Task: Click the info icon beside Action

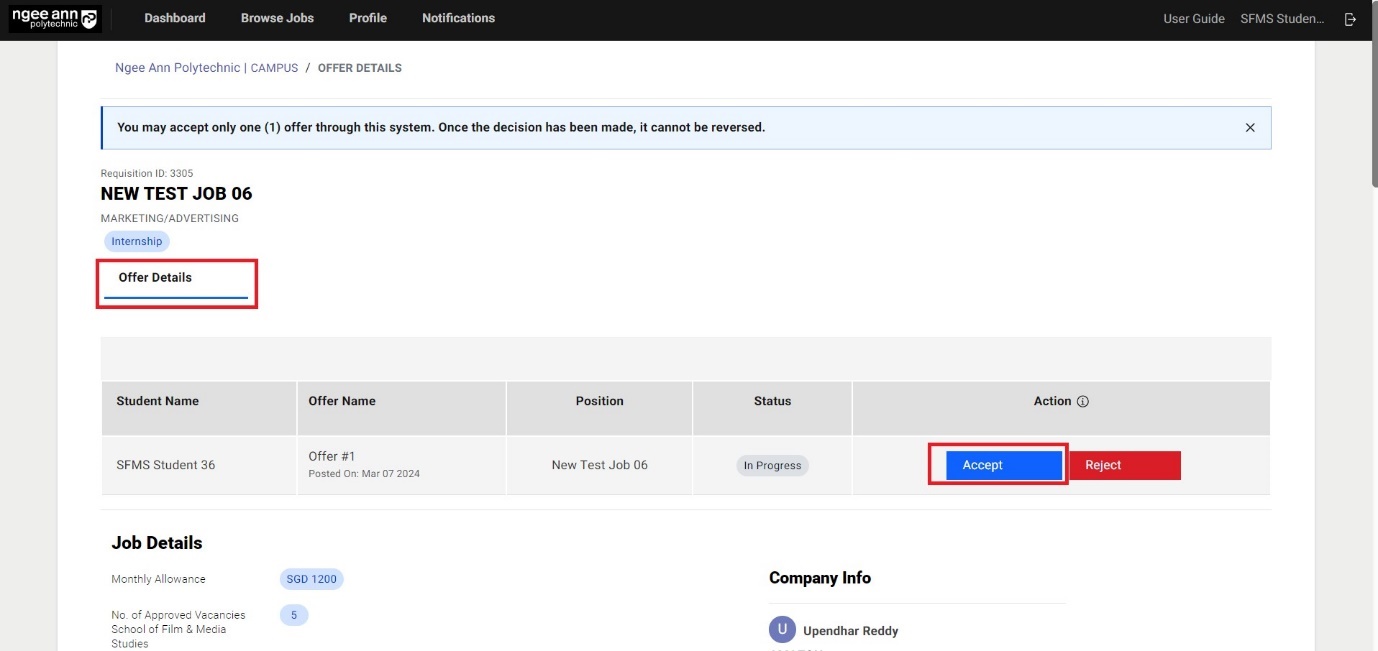Action: [1082, 402]
